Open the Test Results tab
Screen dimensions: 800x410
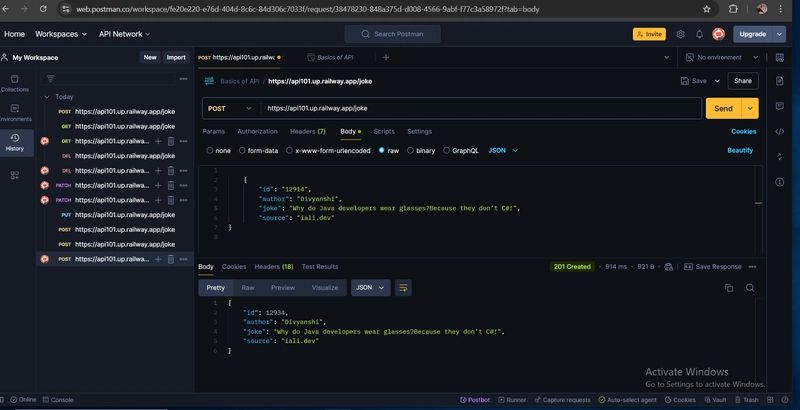pos(320,267)
